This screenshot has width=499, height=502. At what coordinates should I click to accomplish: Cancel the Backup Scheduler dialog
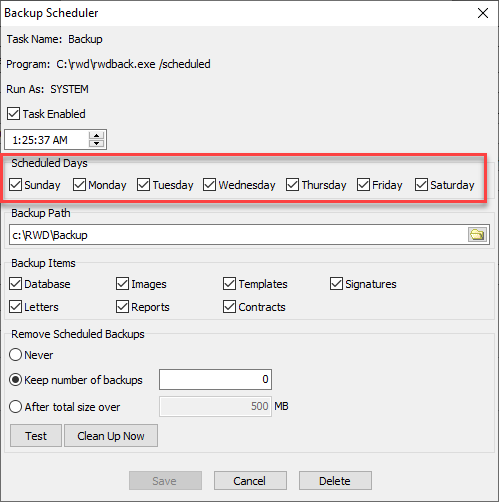click(250, 481)
